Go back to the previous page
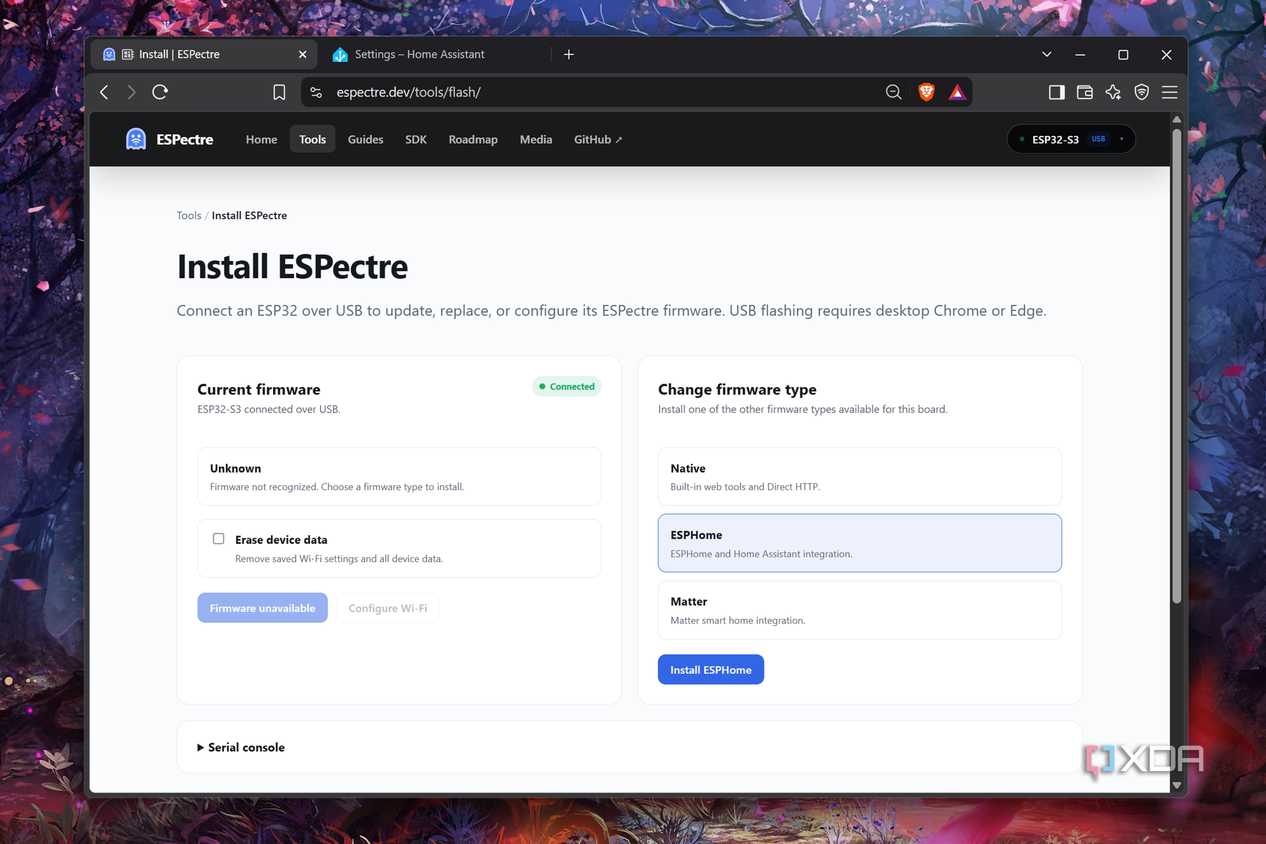 [x=104, y=92]
